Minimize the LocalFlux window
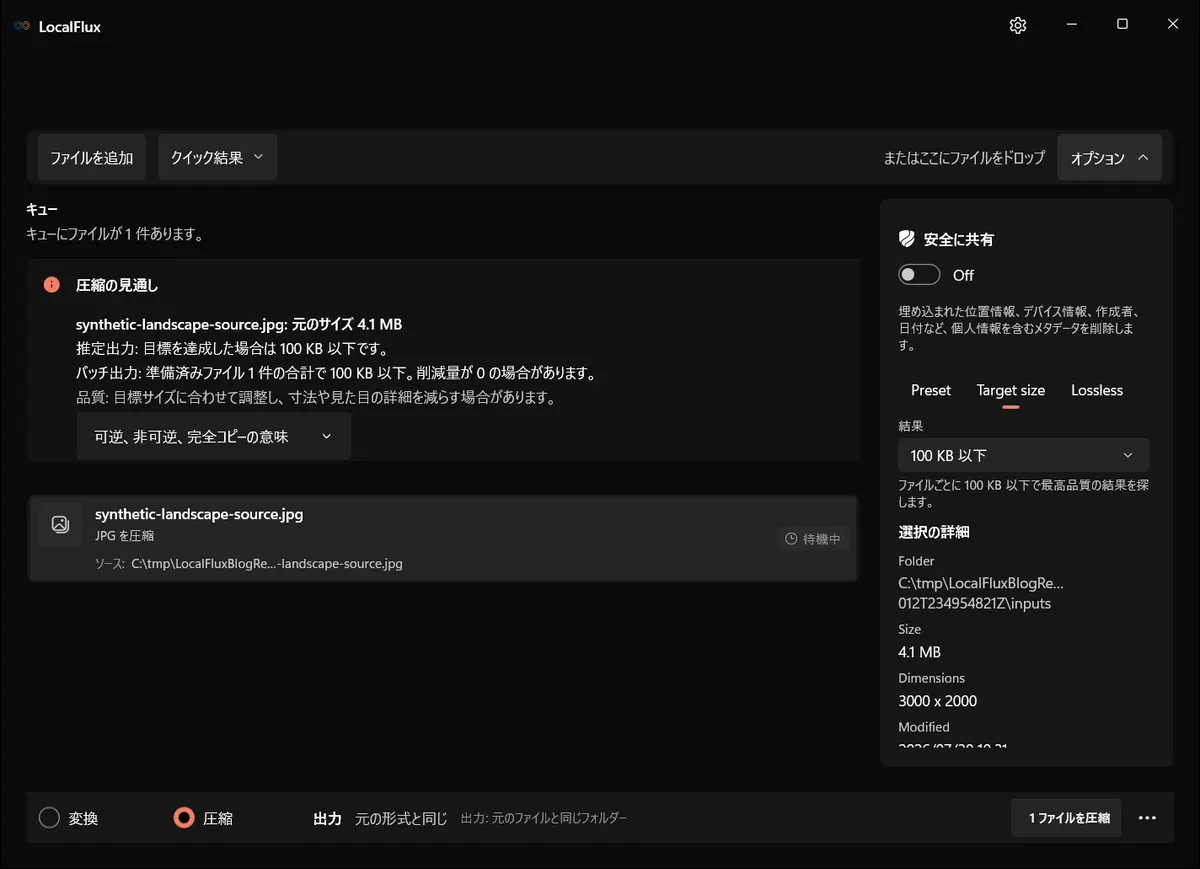This screenshot has width=1200, height=869. pos(1071,25)
